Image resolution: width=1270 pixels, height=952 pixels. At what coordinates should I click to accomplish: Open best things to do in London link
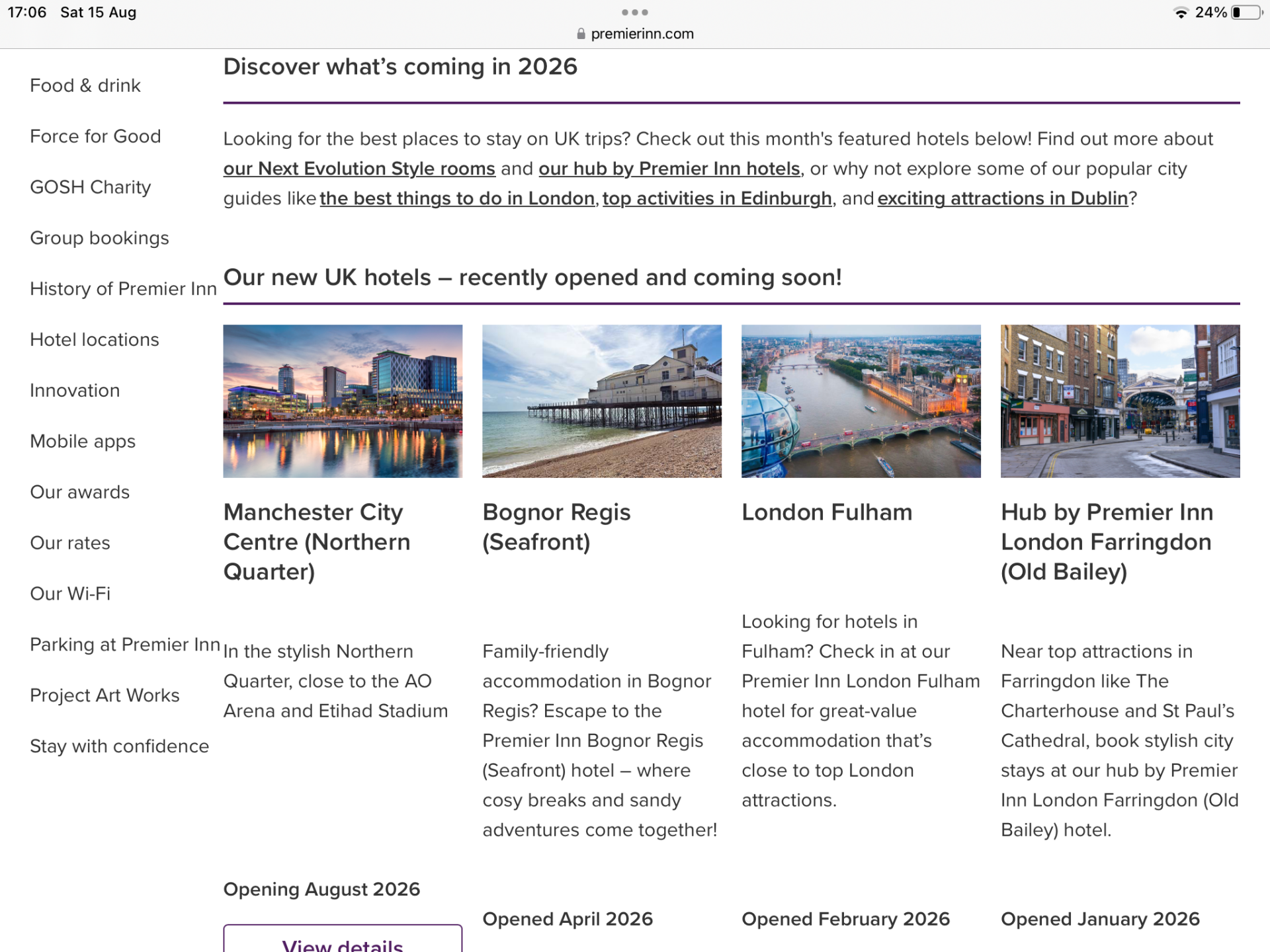(457, 199)
